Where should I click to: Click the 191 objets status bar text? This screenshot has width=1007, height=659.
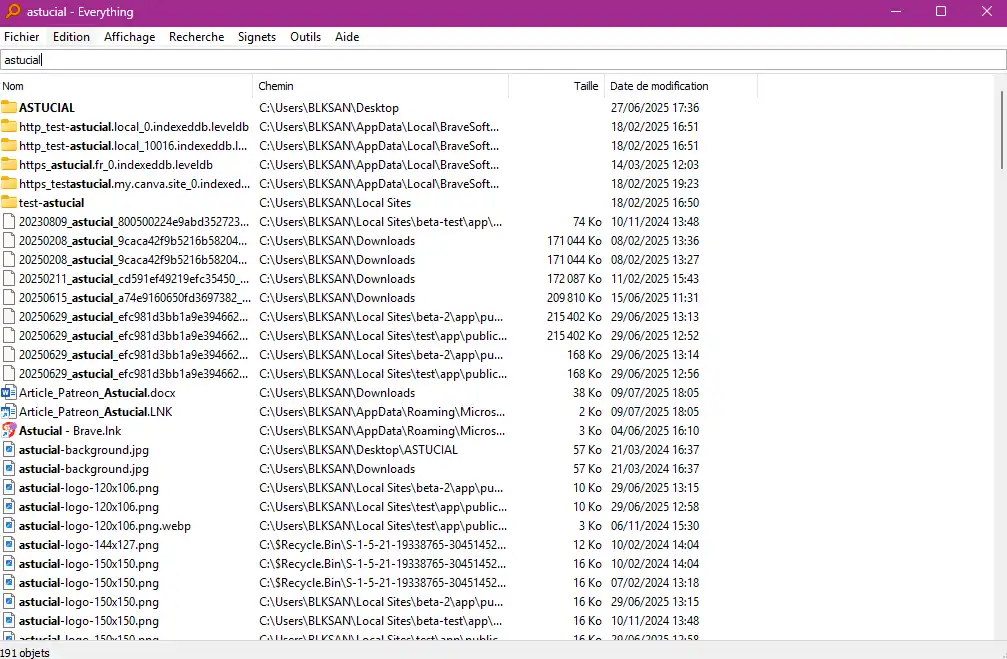coord(25,653)
